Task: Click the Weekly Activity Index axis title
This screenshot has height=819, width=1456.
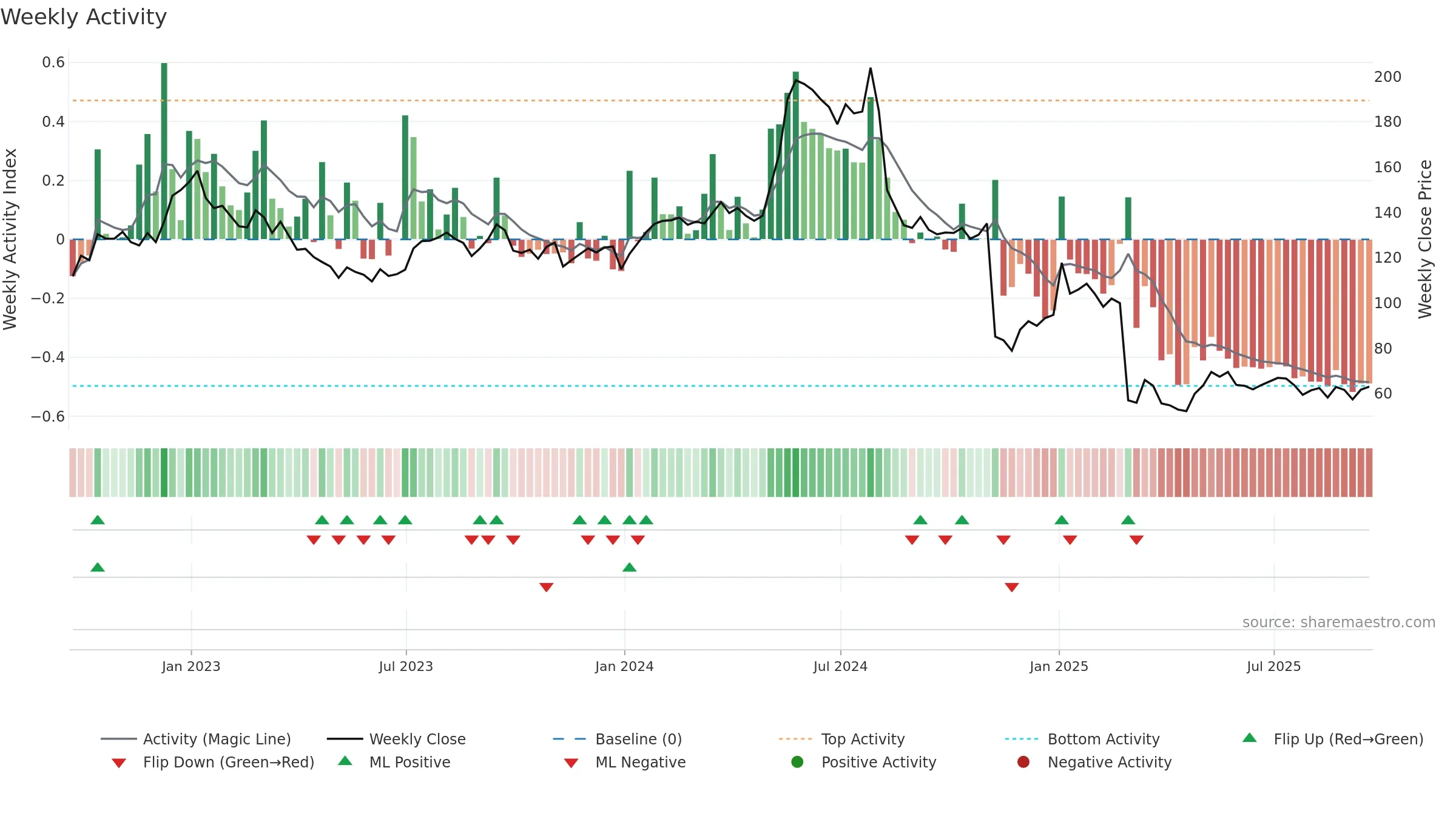Action: click(10, 239)
